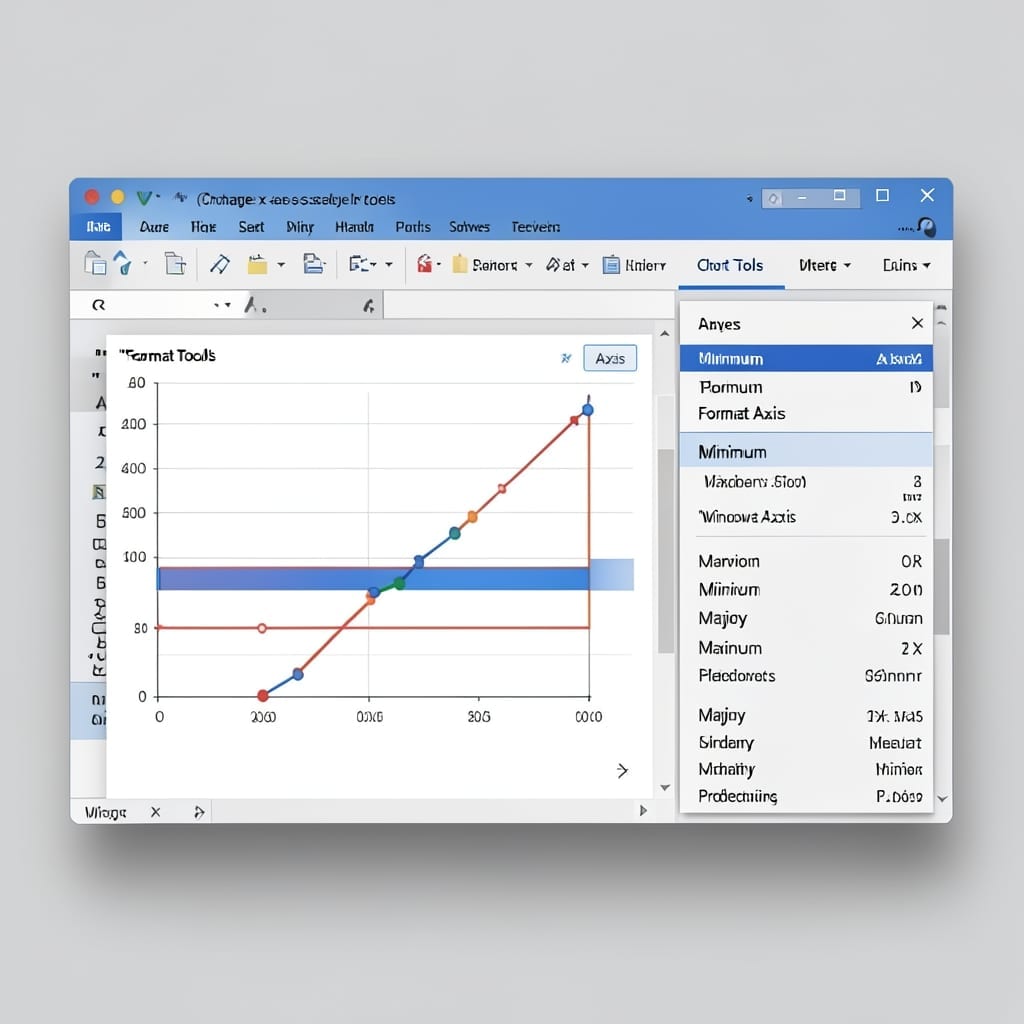The width and height of the screenshot is (1024, 1024).
Task: Click the red macOS-style close dot
Action: coord(92,197)
